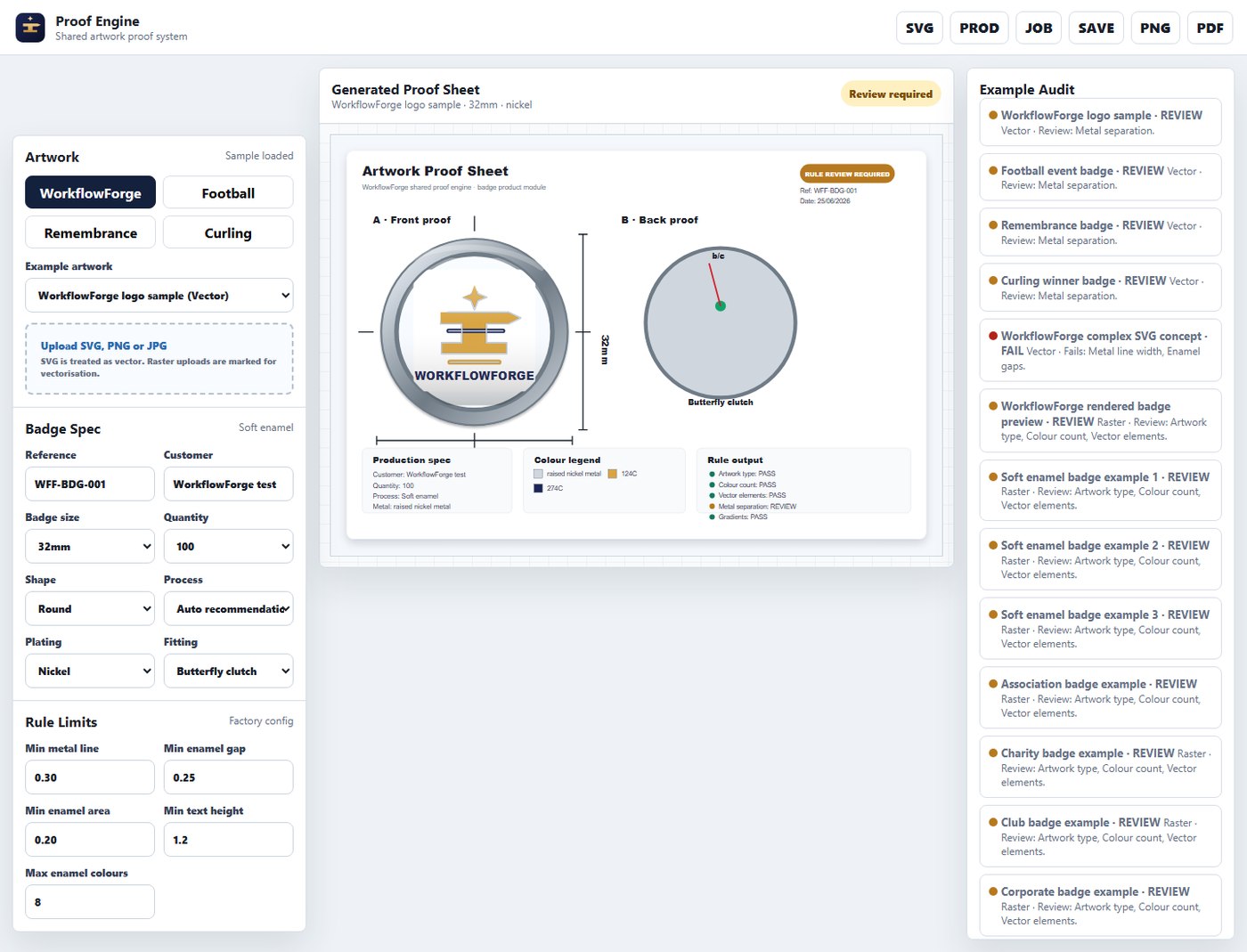The height and width of the screenshot is (952, 1247).
Task: Open the Shape dropdown
Action: [90, 609]
